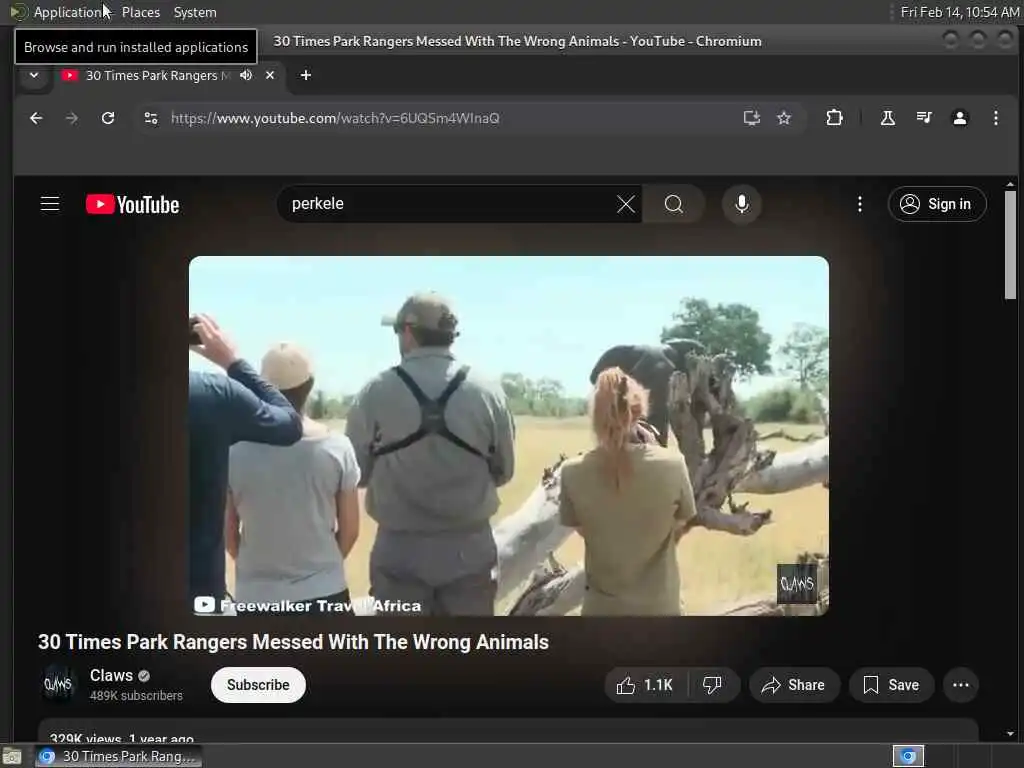Click '489K subscribers' text
Screen dimensions: 1024x768
pos(136,696)
